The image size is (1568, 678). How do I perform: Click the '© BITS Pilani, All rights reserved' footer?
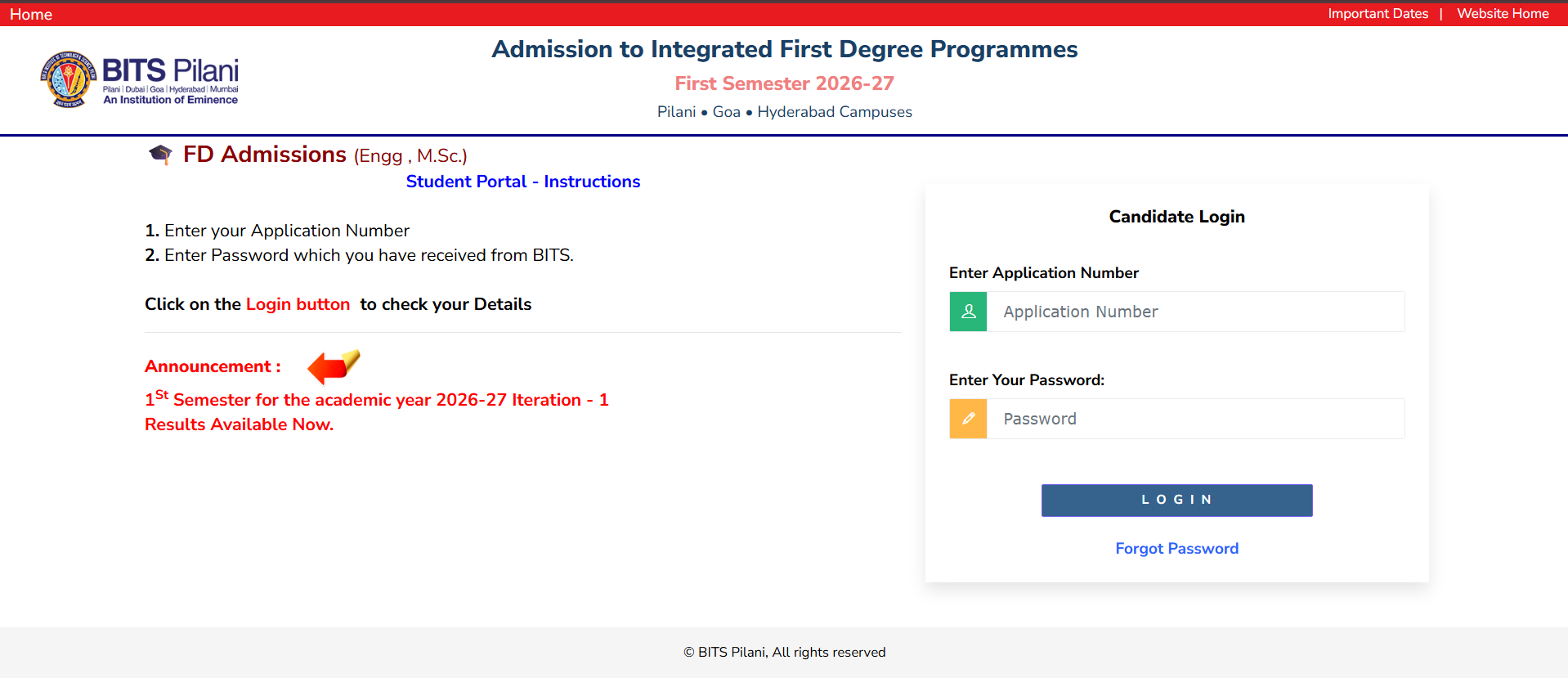(784, 652)
